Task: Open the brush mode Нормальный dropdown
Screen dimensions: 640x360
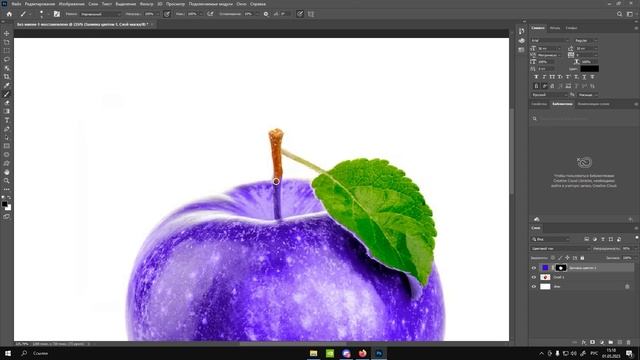Action: coord(100,14)
